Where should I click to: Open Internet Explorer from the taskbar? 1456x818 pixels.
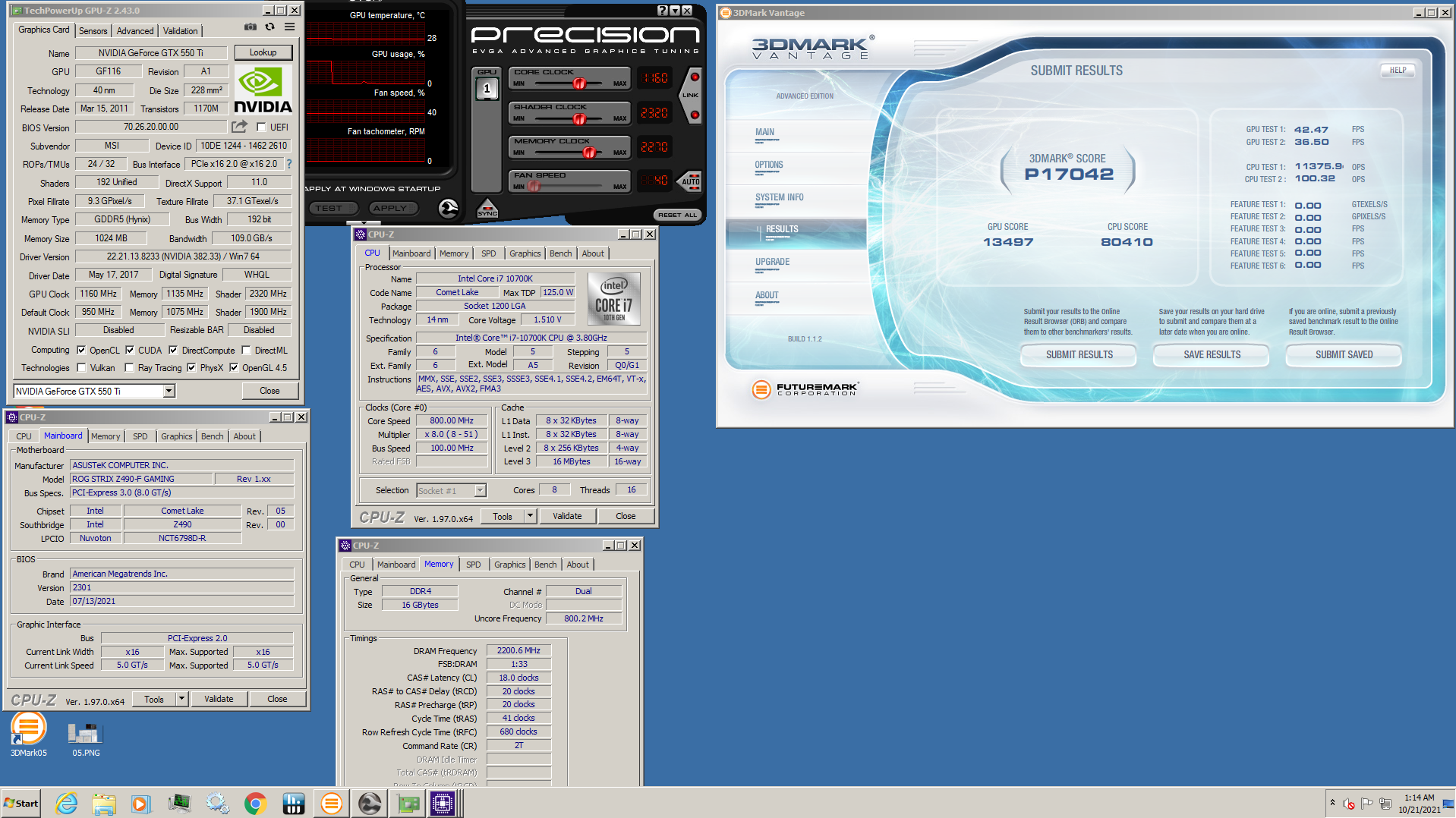tap(66, 804)
